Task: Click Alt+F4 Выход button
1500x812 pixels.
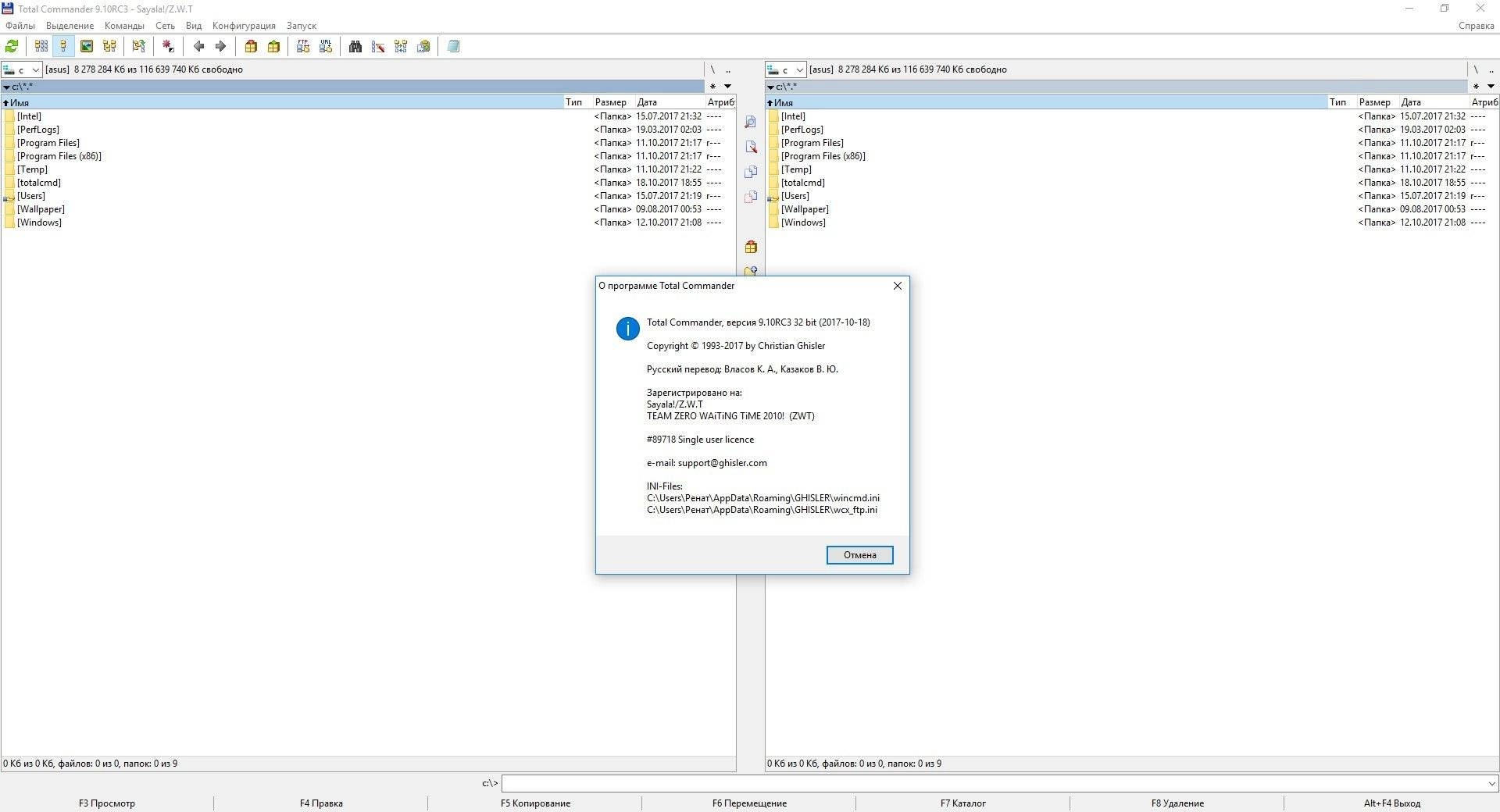Action: tap(1392, 803)
